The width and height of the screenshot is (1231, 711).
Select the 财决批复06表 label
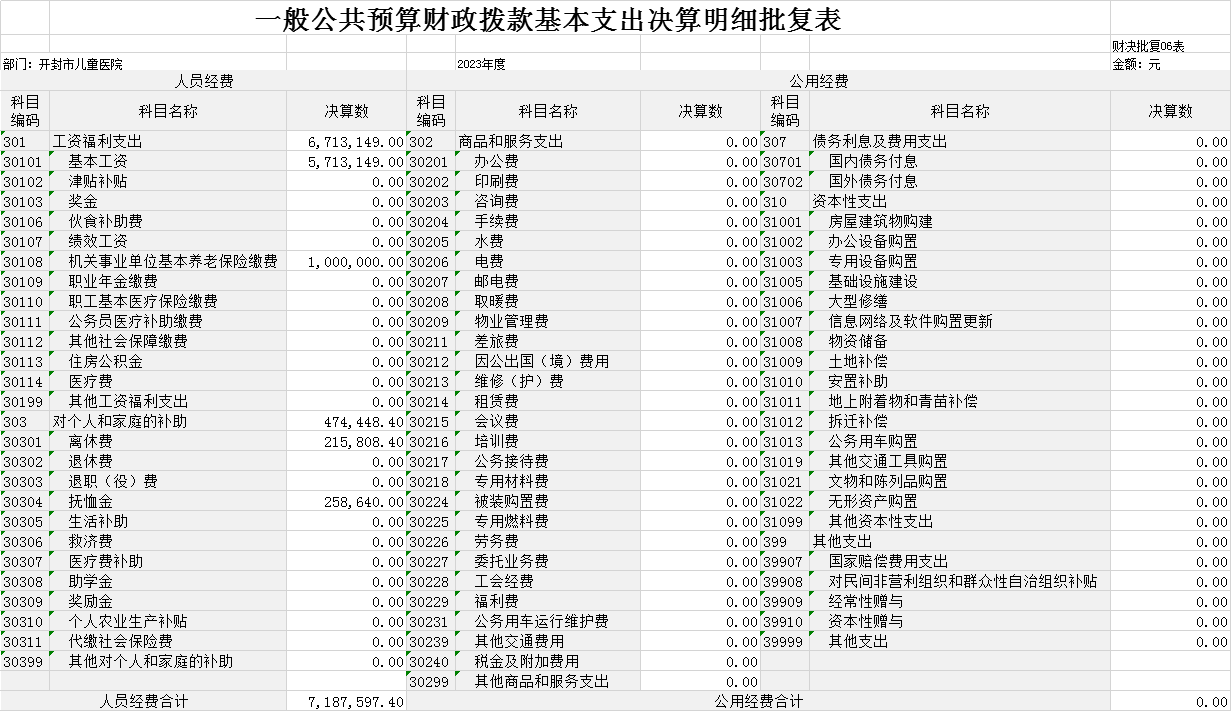click(1148, 46)
